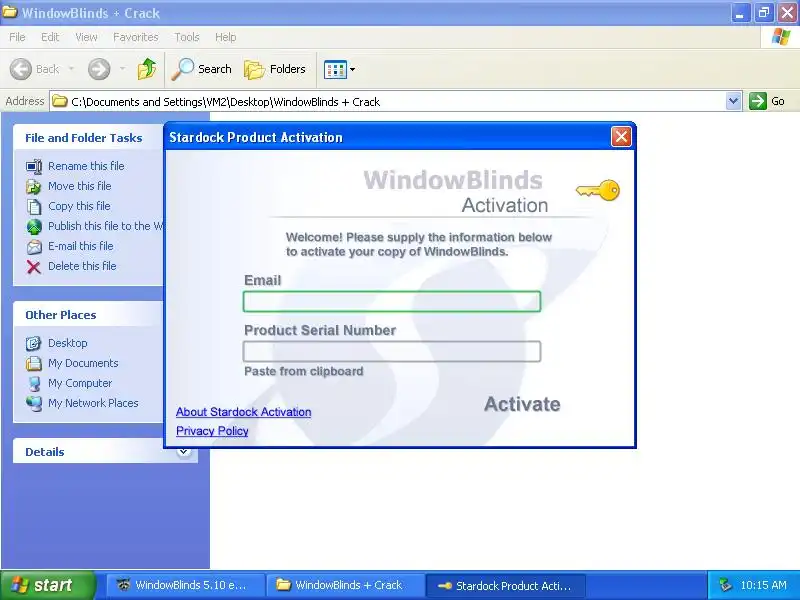Viewport: 800px width, 600px height.
Task: Open the My Documents link text
Action: [x=83, y=363]
